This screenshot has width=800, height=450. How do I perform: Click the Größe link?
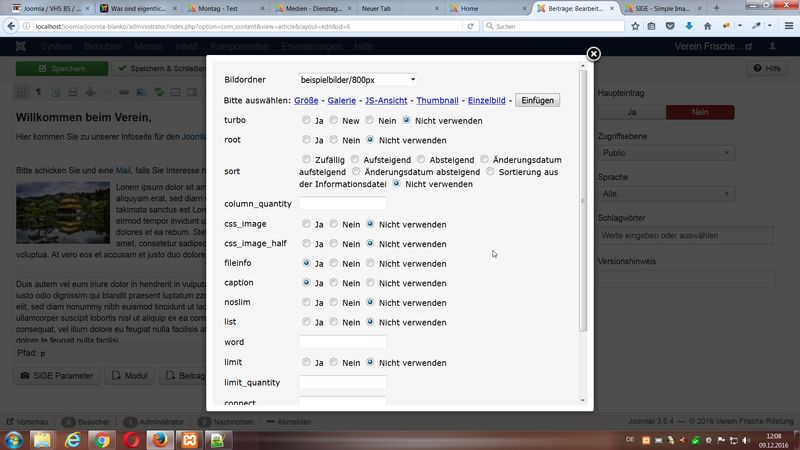306,101
